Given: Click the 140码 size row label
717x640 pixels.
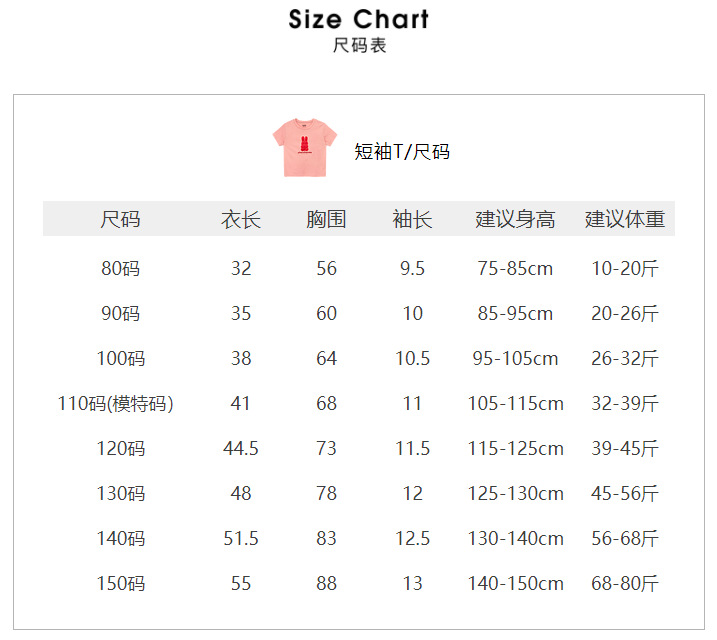Looking at the screenshot, I should 121,539.
